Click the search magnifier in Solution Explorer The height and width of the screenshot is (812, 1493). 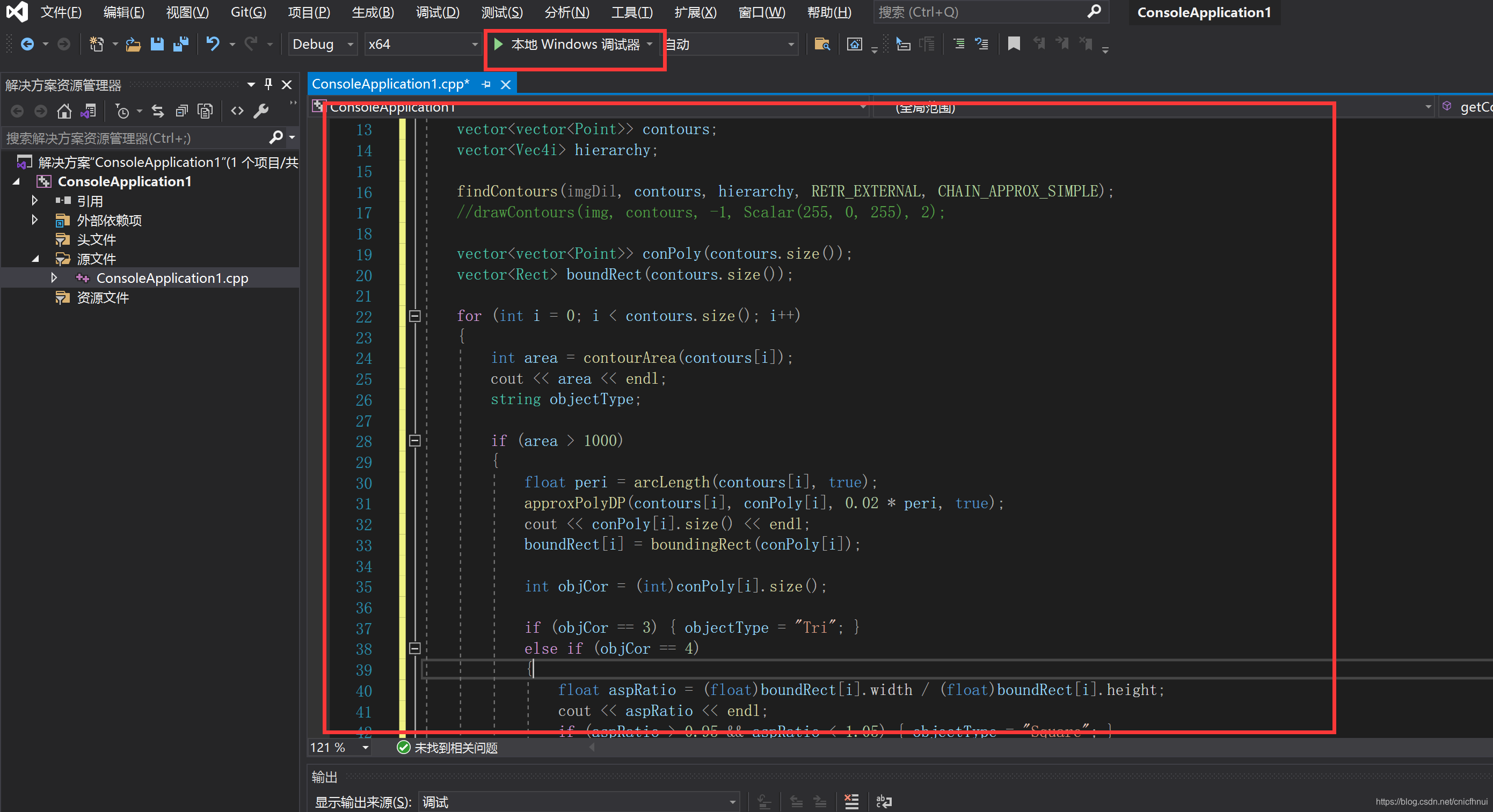276,138
